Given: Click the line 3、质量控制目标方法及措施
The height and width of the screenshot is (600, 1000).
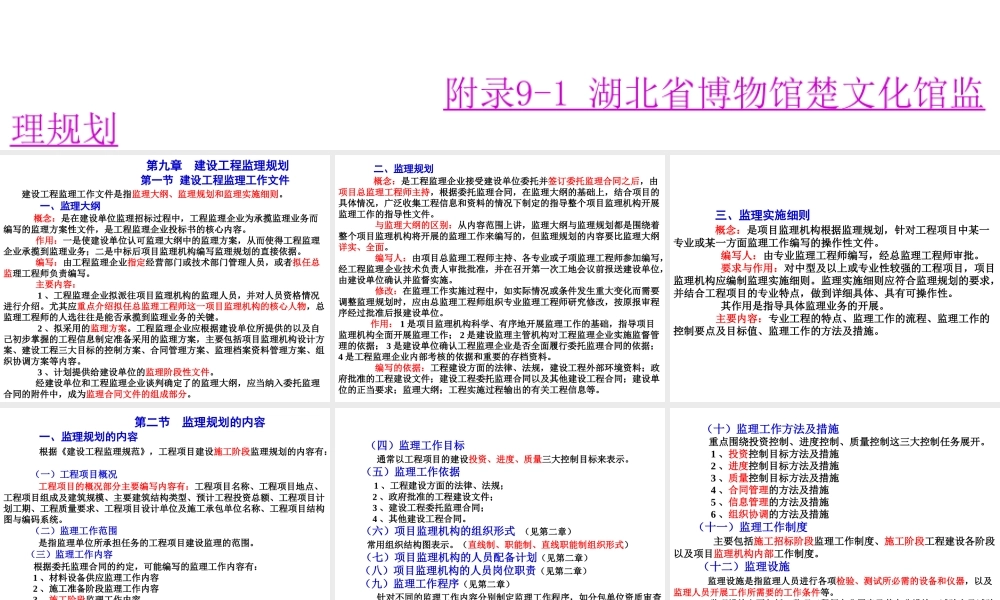Looking at the screenshot, I should click(775, 478).
